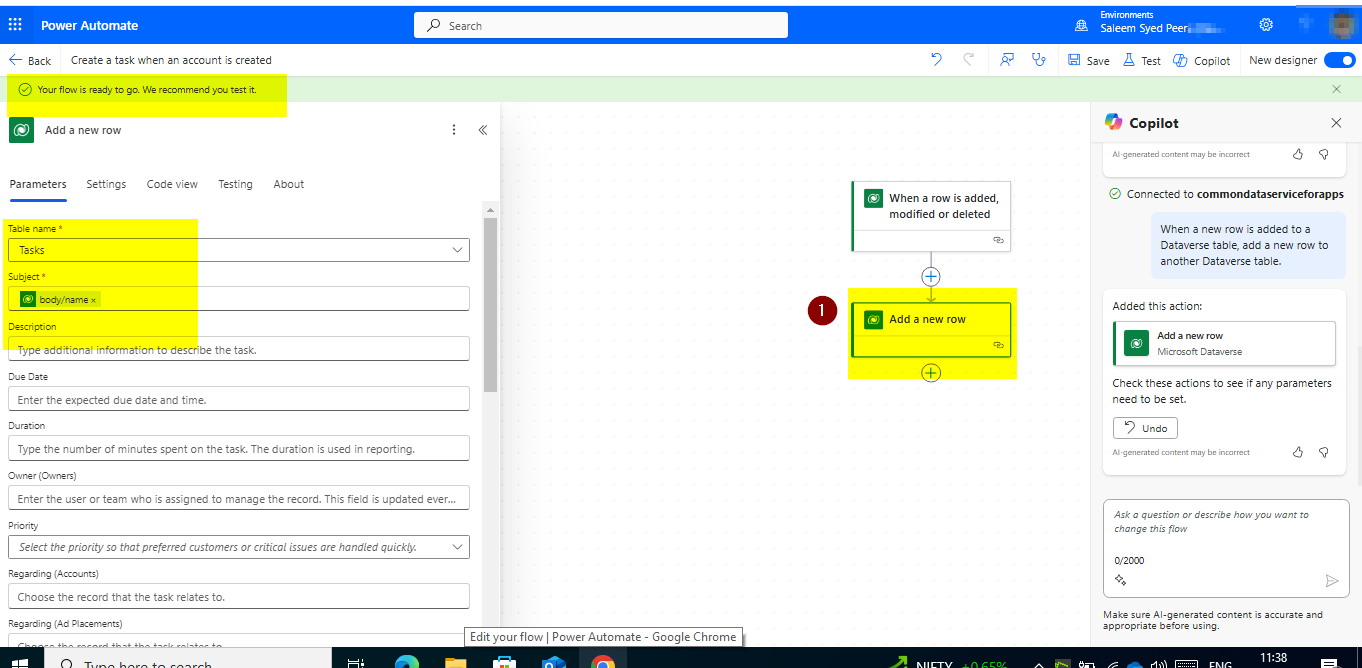Save the flow

click(x=1088, y=60)
